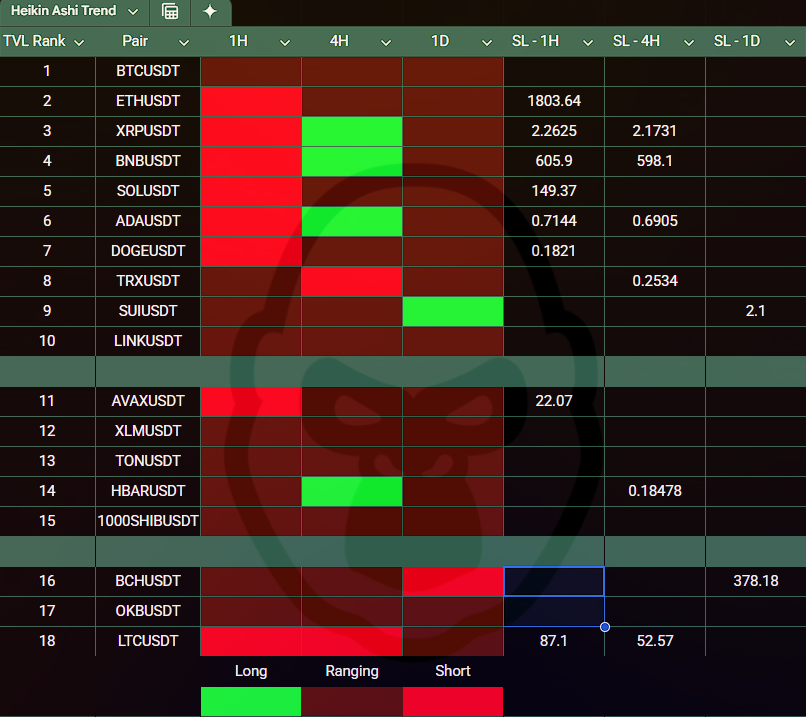The width and height of the screenshot is (806, 717).
Task: Click the red 1H cell for AVAXUSDT
Action: click(x=251, y=401)
